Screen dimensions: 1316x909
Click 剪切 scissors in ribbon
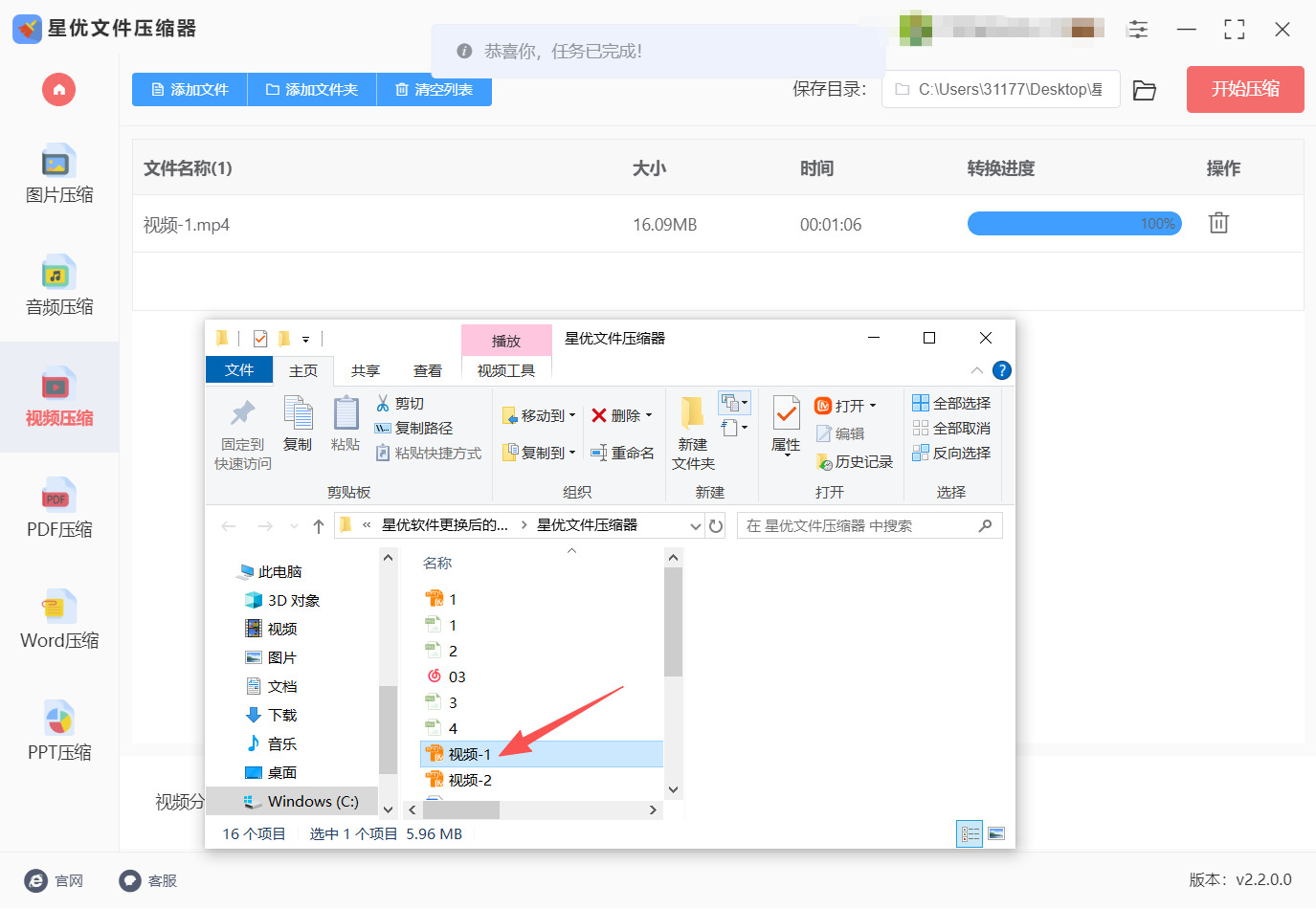(400, 404)
